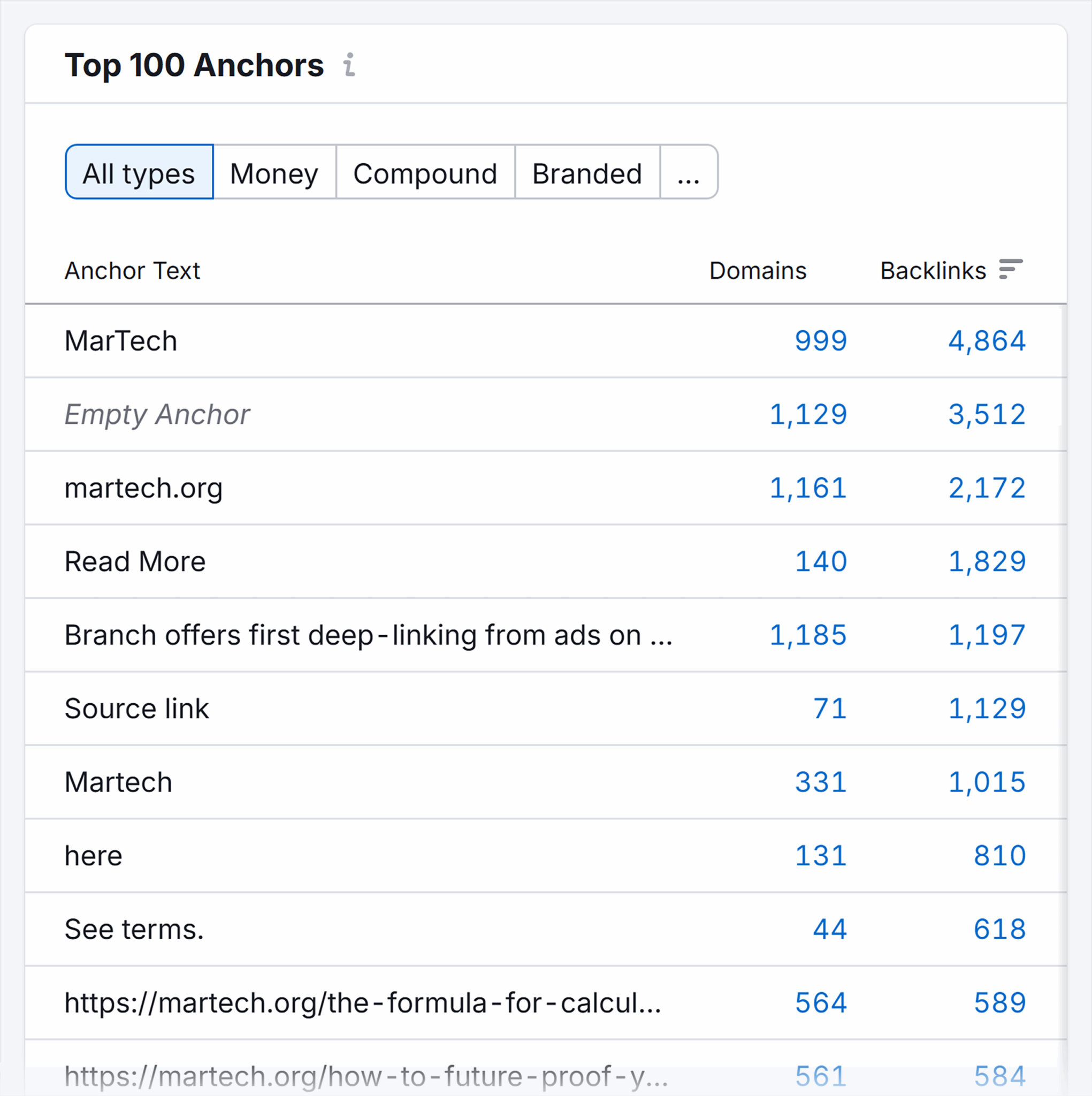Open the Compound anchors filter
Viewport: 1092px width, 1096px height.
[425, 173]
